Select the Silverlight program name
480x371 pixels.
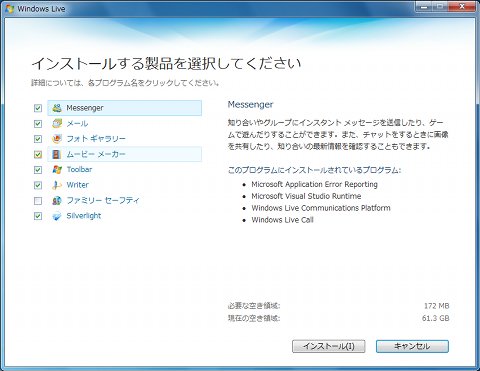pyautogui.click(x=84, y=216)
